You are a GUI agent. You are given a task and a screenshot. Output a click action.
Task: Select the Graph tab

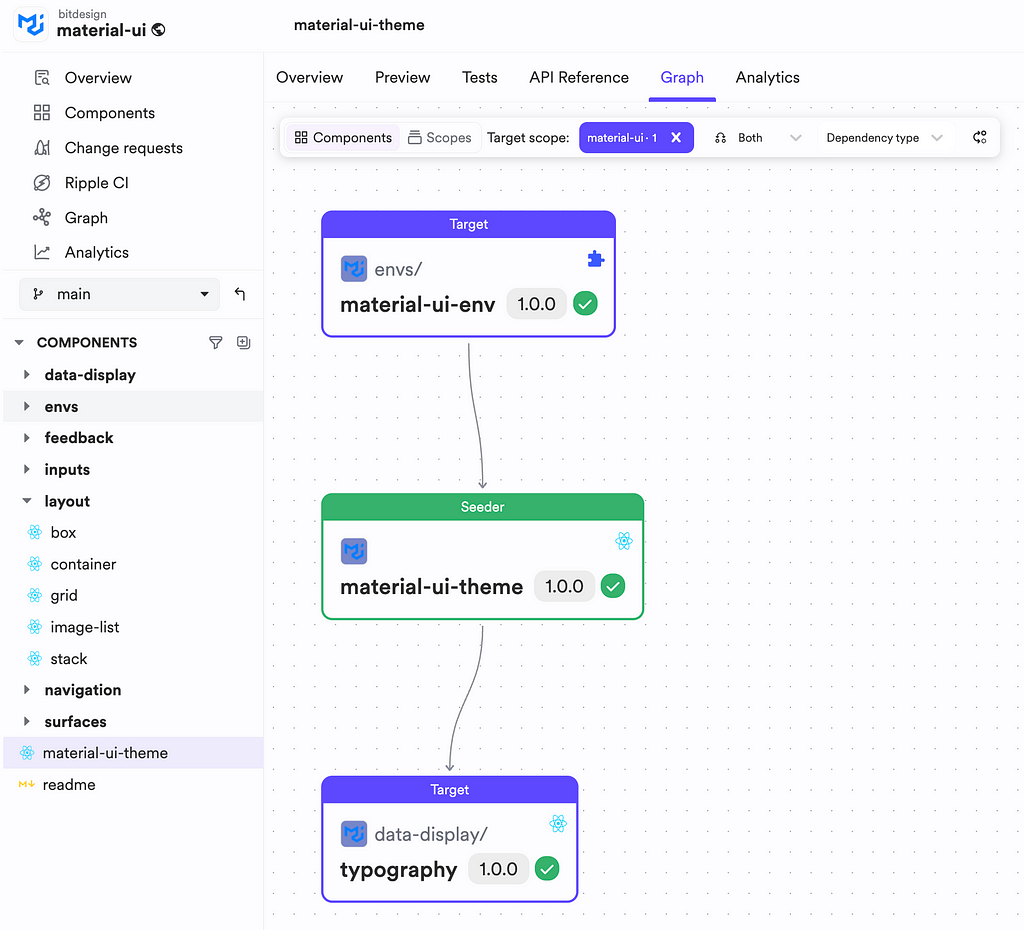[682, 78]
